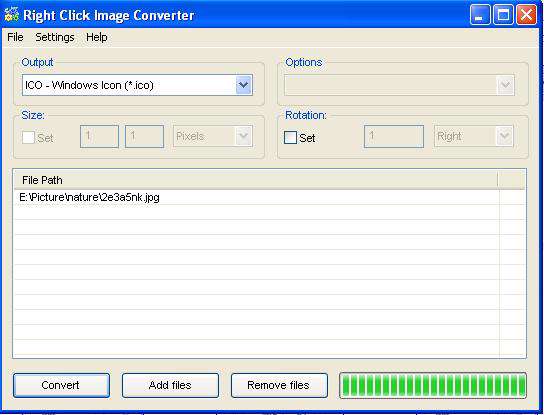
Task: Maximize the Image Converter window
Action: (503, 15)
